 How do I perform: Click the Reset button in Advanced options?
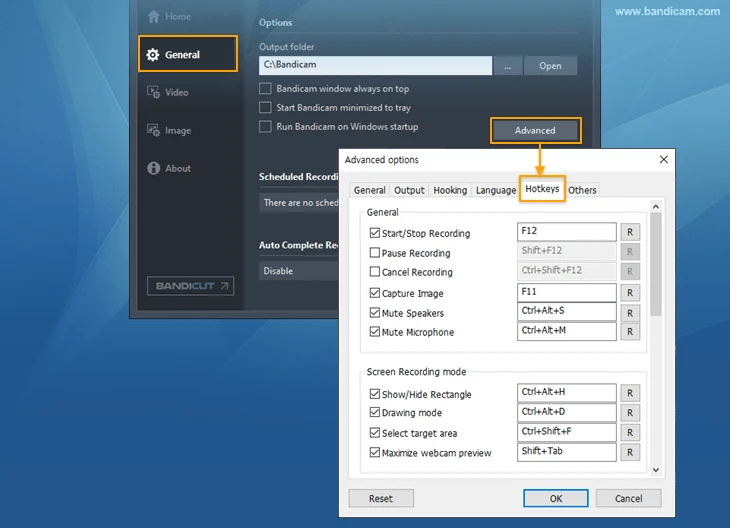(381, 498)
